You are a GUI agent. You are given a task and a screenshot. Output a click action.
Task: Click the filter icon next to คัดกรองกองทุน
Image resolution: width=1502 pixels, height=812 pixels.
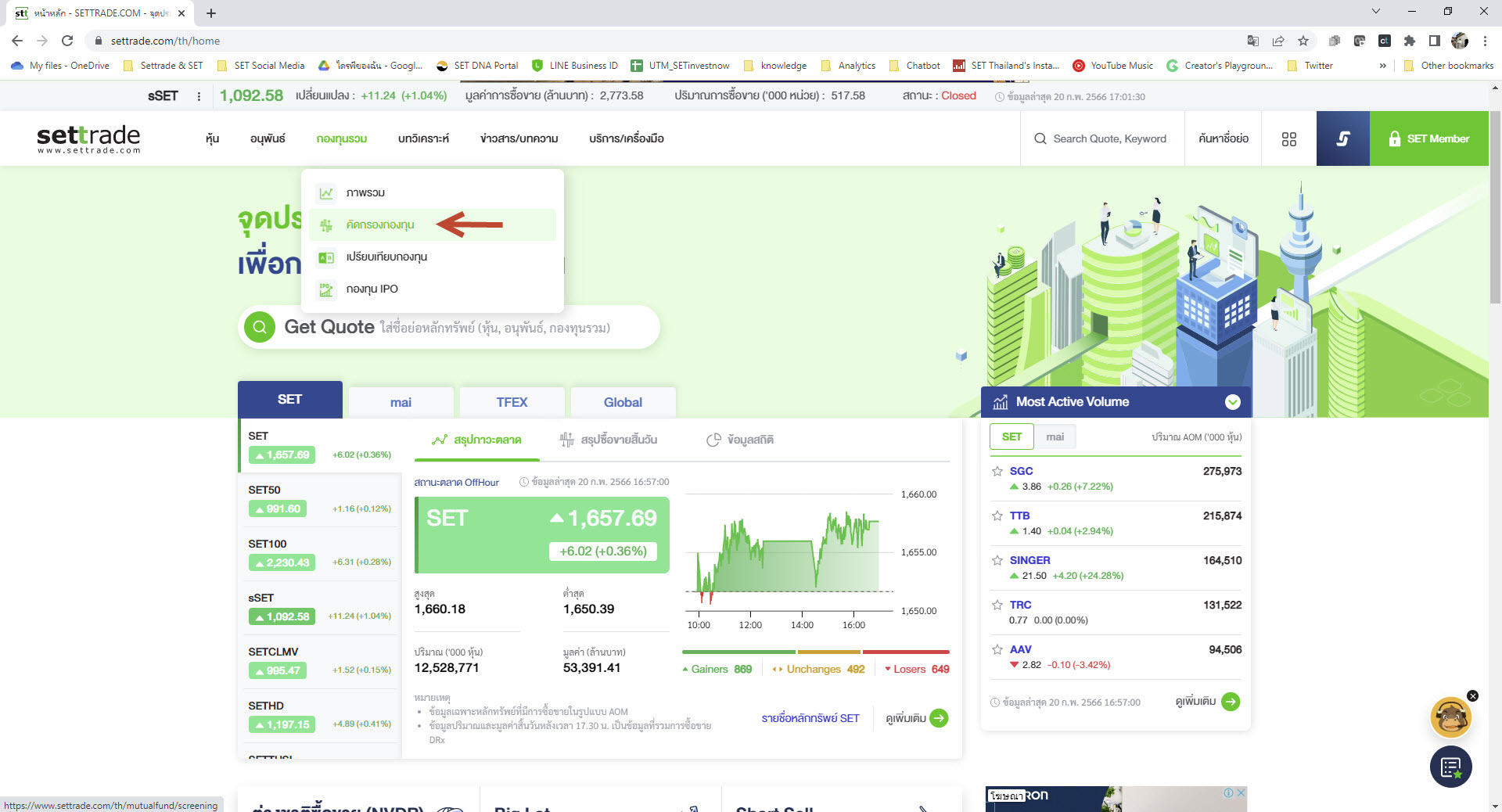[x=325, y=225]
